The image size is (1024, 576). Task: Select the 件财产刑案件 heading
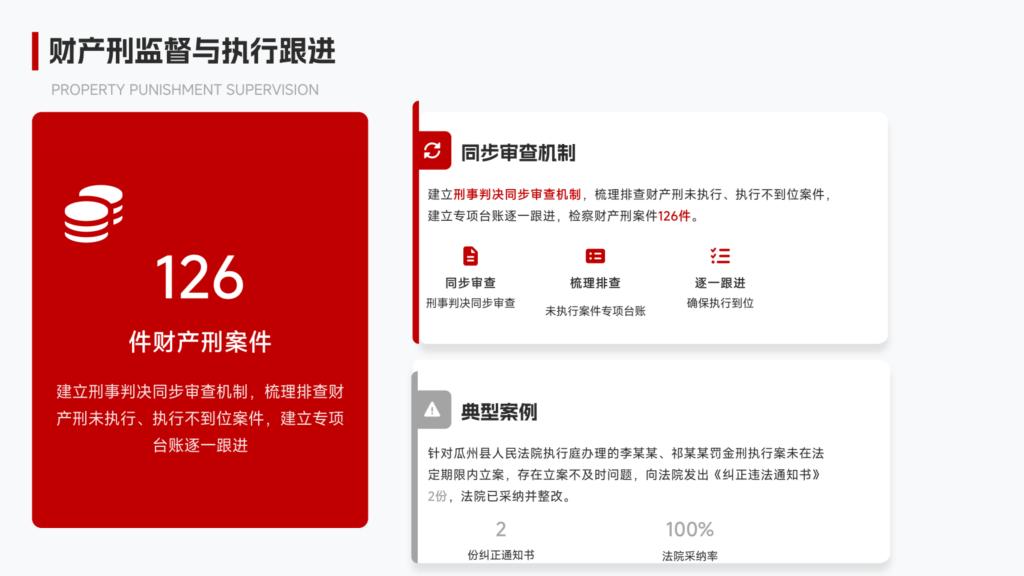[x=200, y=342]
